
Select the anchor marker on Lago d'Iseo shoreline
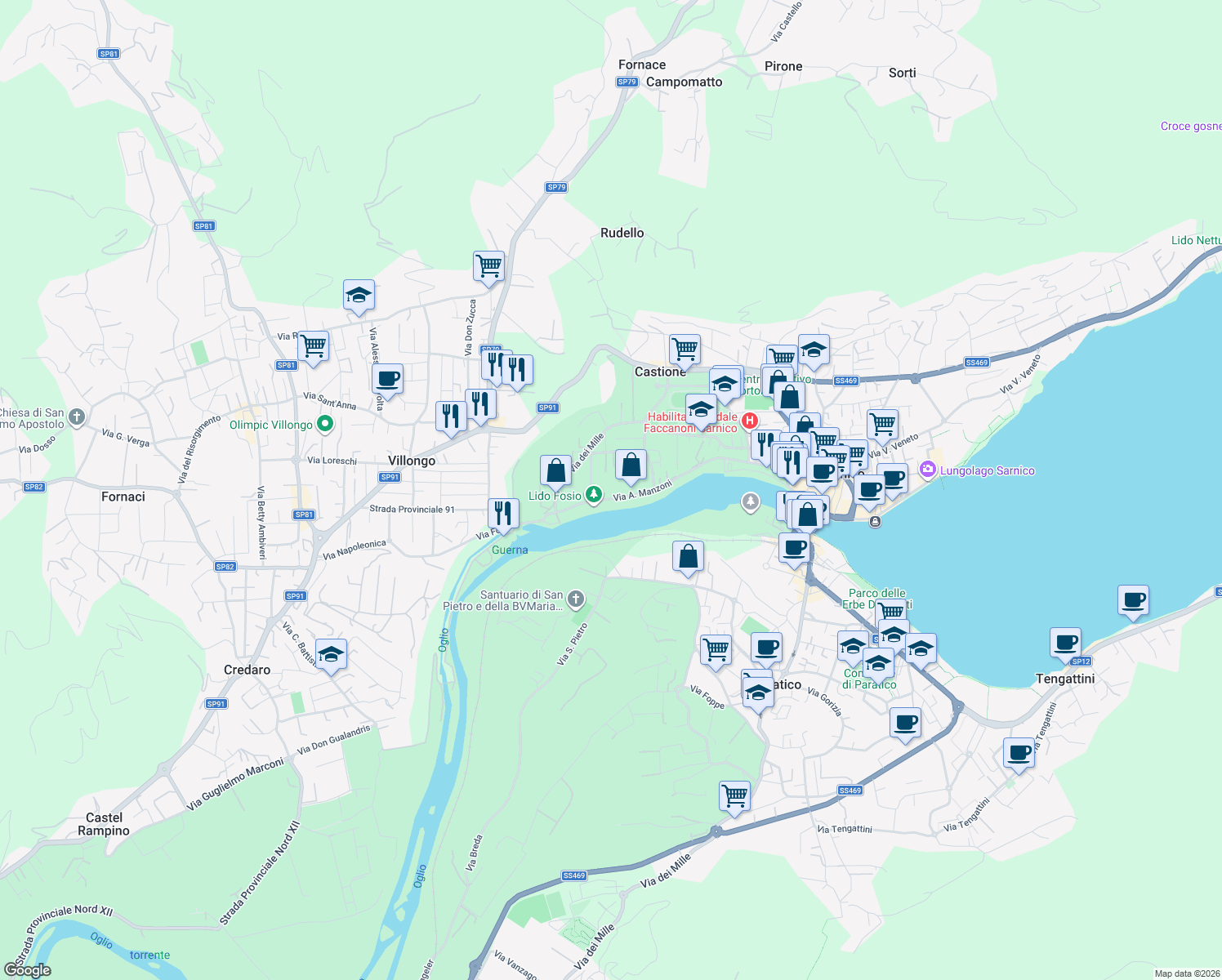[875, 521]
